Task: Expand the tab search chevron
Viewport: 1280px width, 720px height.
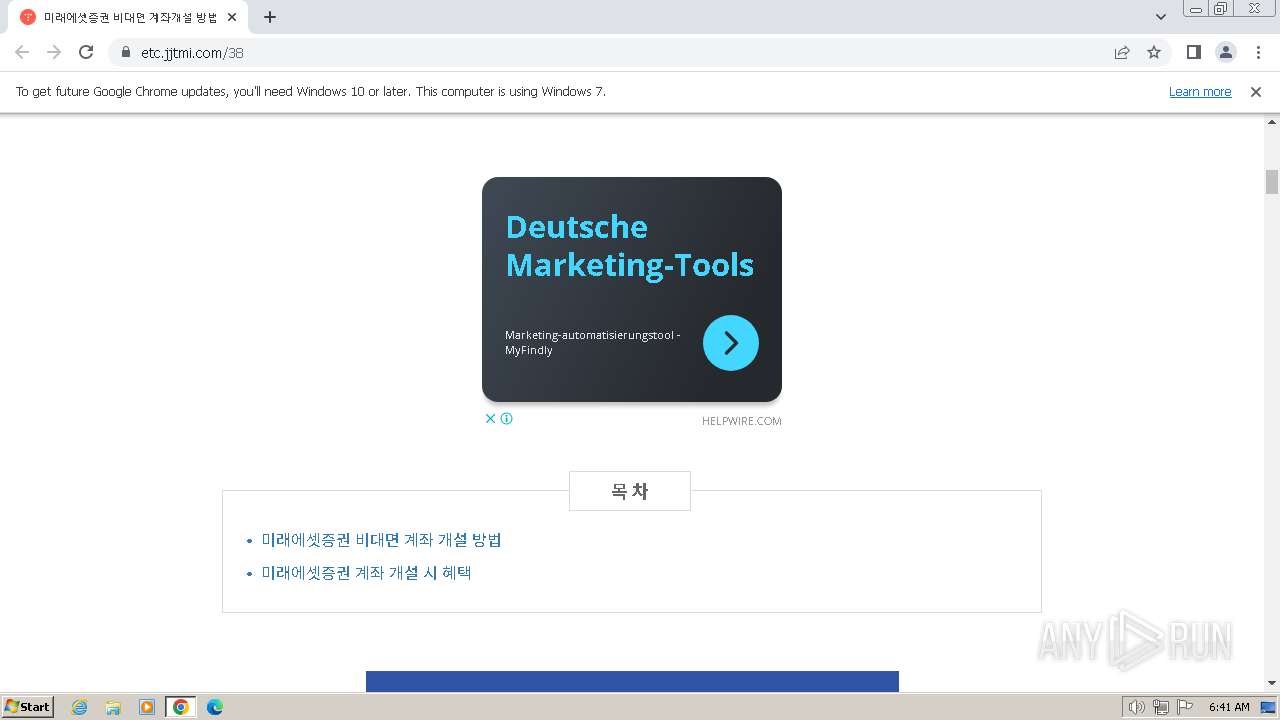Action: [x=1160, y=17]
